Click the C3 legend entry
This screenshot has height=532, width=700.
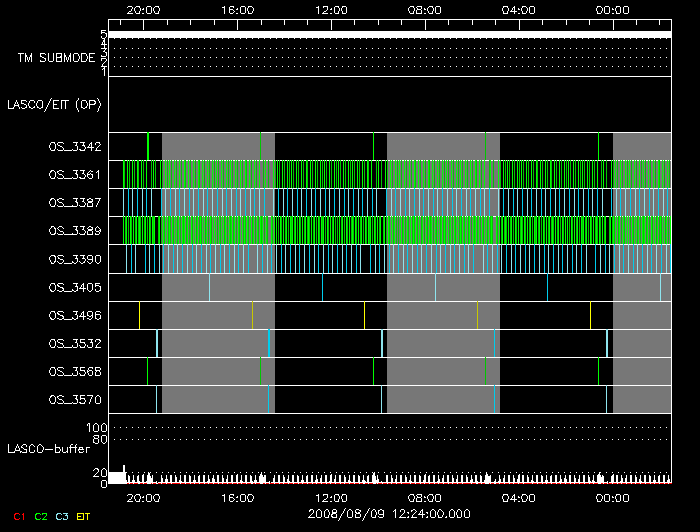click(63, 515)
